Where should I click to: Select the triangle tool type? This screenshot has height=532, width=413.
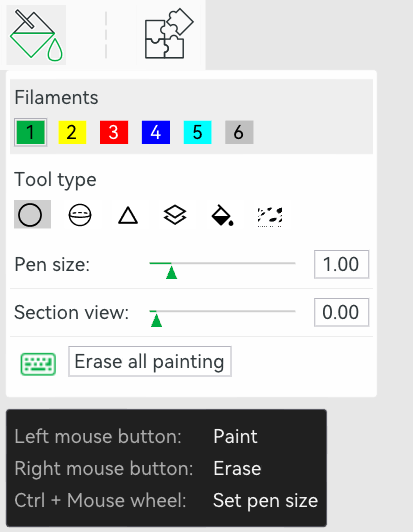point(128,215)
